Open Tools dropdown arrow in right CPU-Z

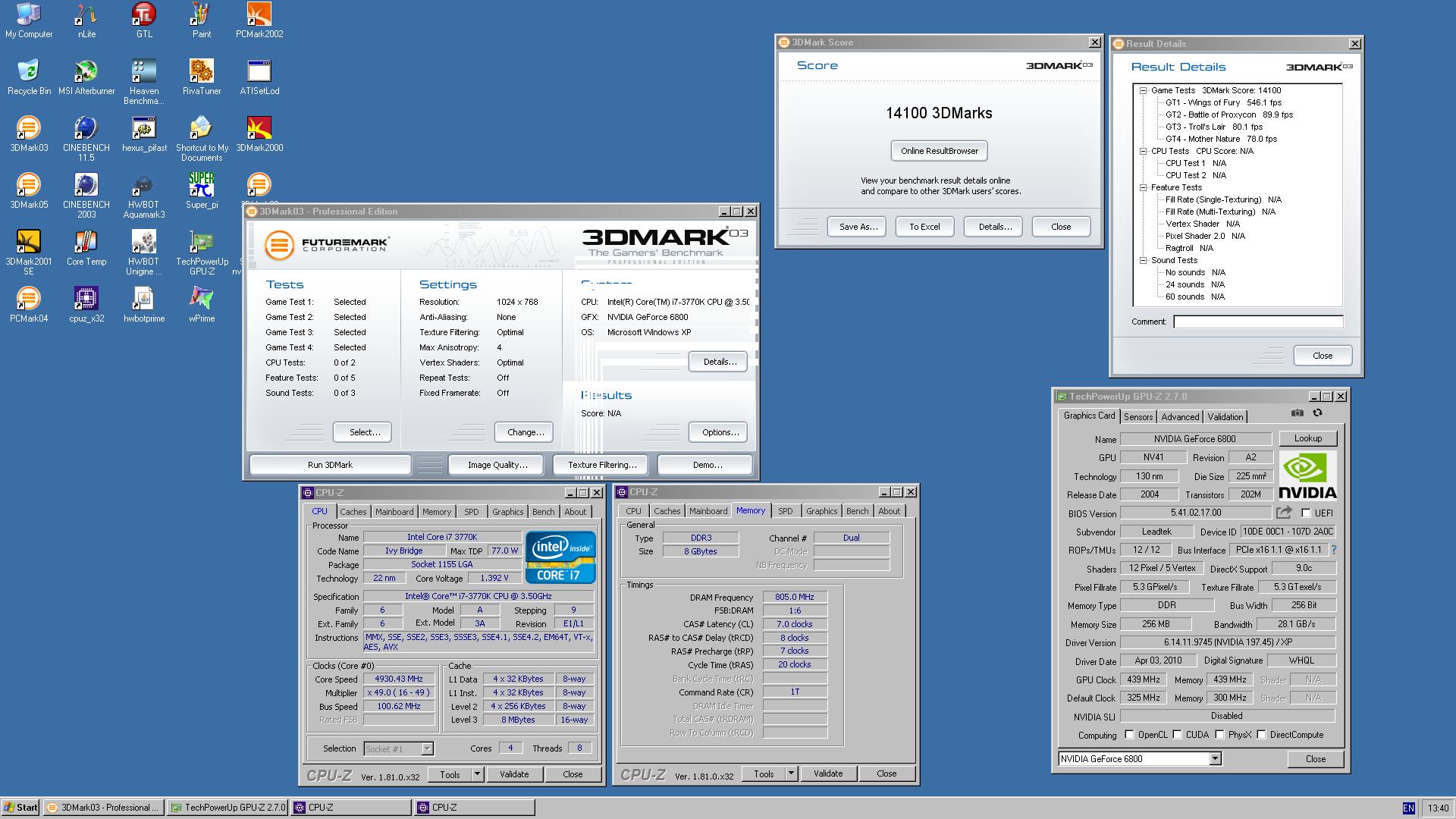(791, 773)
